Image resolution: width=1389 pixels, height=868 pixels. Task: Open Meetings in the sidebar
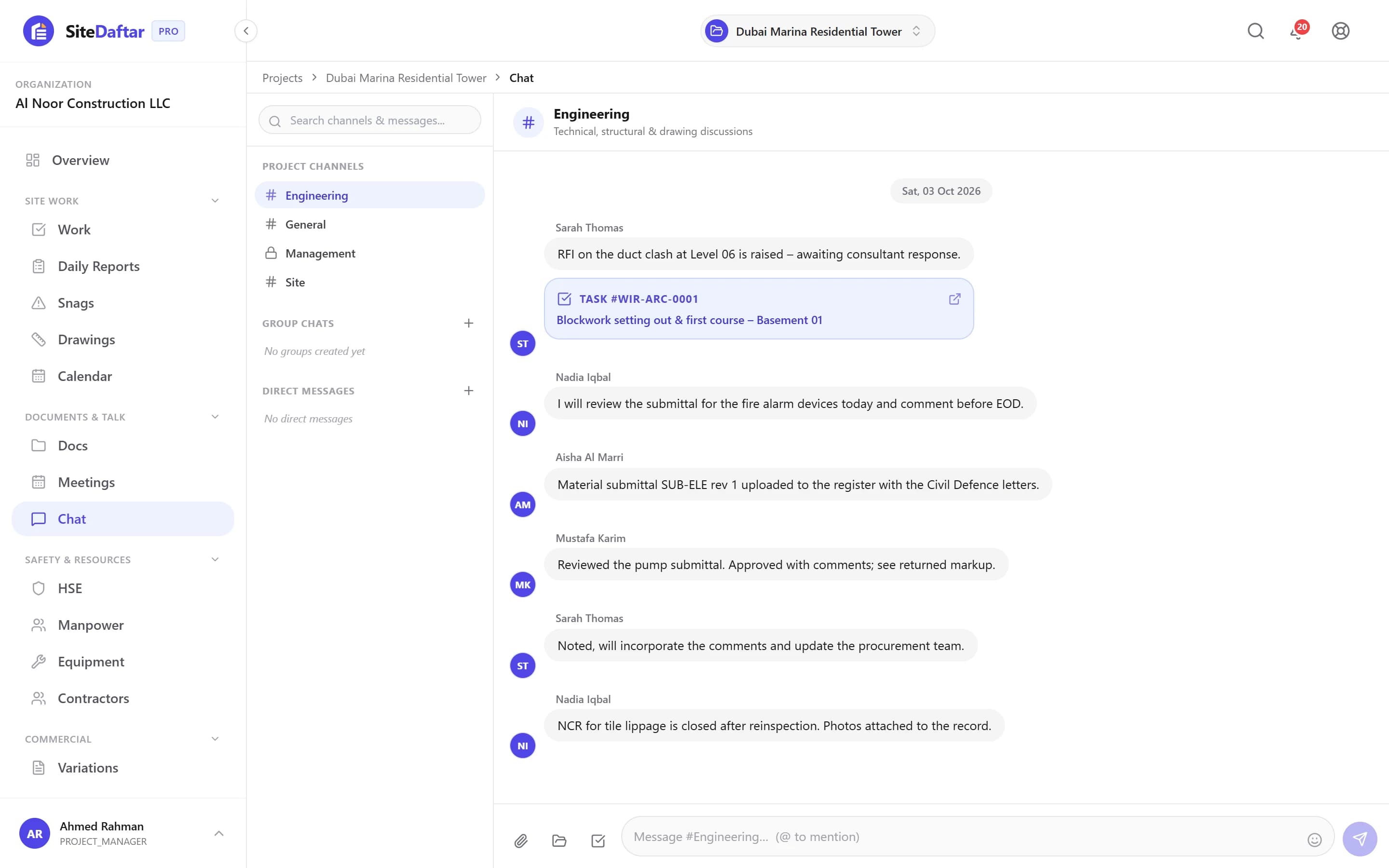123,483
